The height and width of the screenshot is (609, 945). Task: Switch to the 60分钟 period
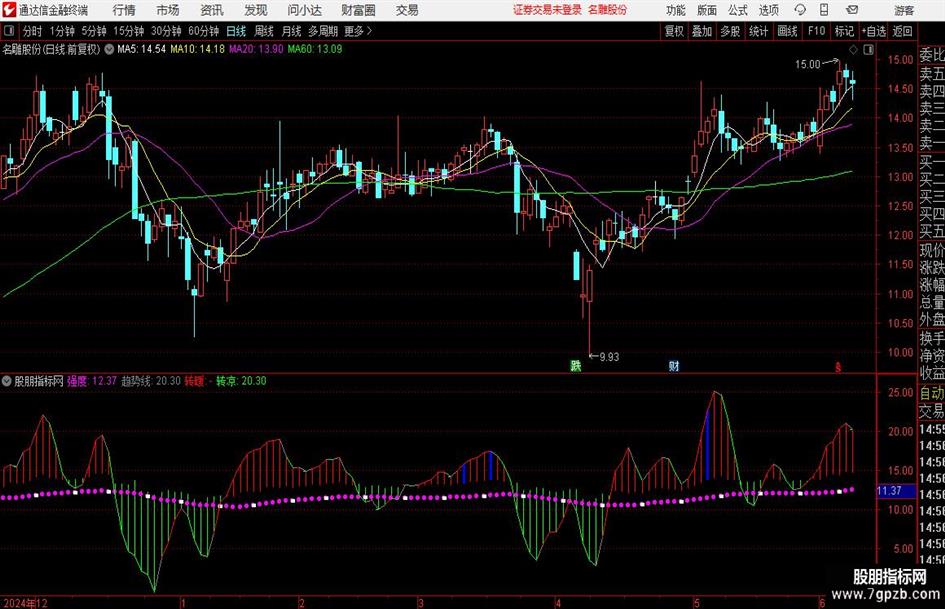click(x=203, y=31)
